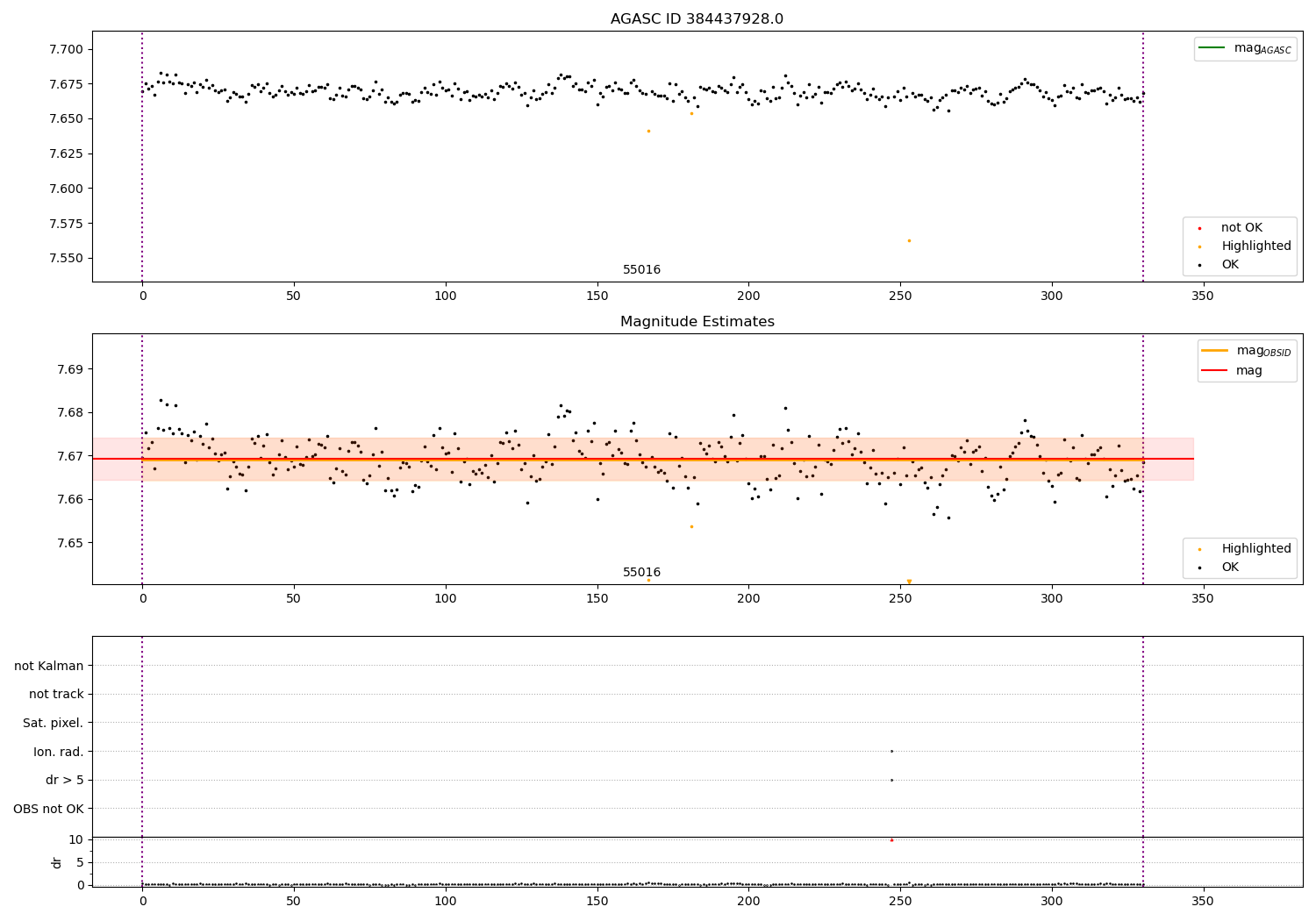The height and width of the screenshot is (921, 1316).
Task: Select the flag dot on the Ion. rad. row
Action: click(891, 751)
